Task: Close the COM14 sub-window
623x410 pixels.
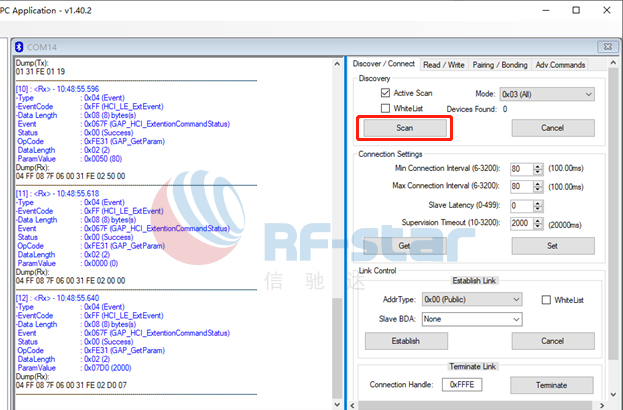Action: [607, 46]
